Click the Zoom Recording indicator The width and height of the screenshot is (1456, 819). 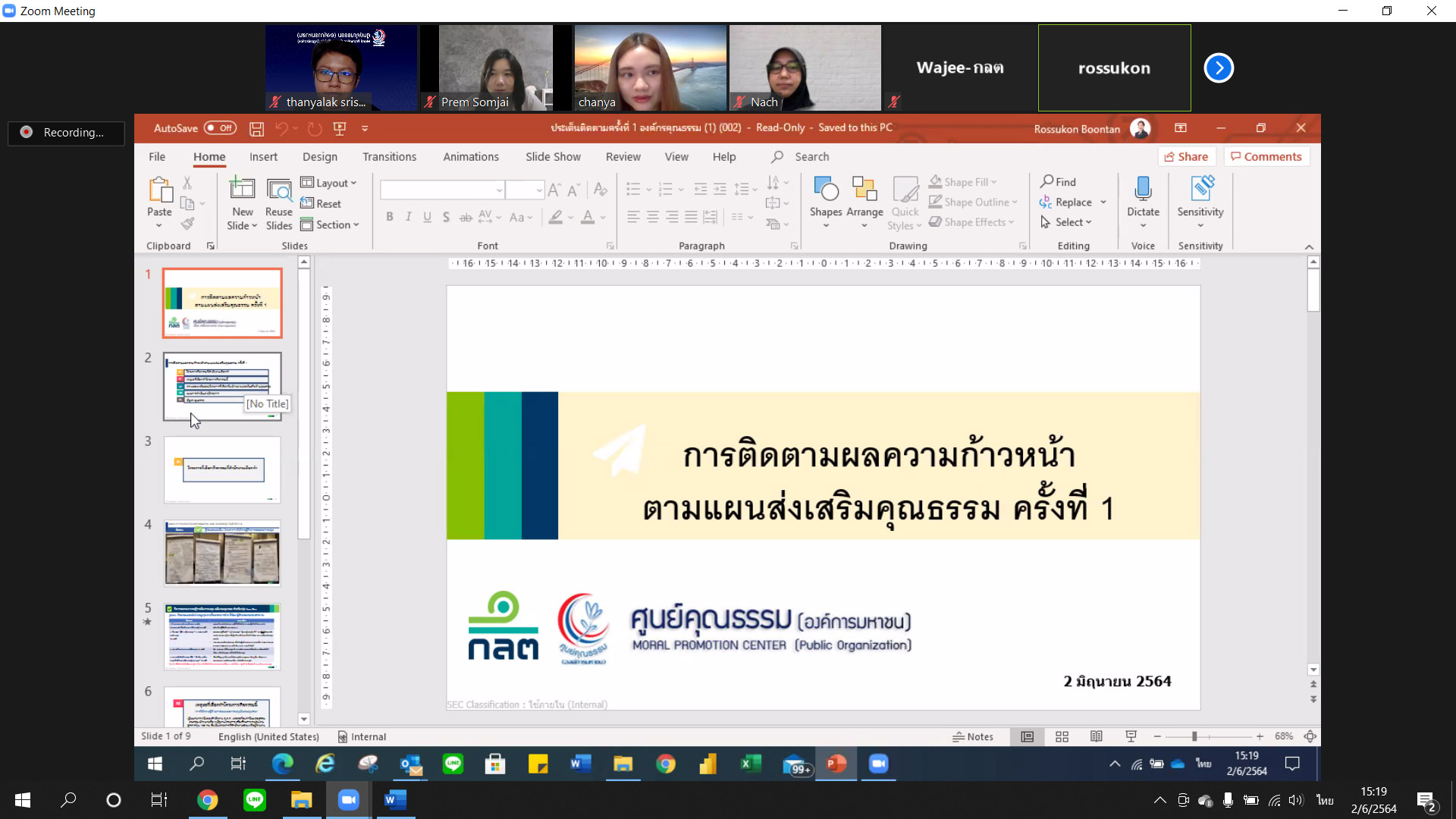[x=66, y=132]
